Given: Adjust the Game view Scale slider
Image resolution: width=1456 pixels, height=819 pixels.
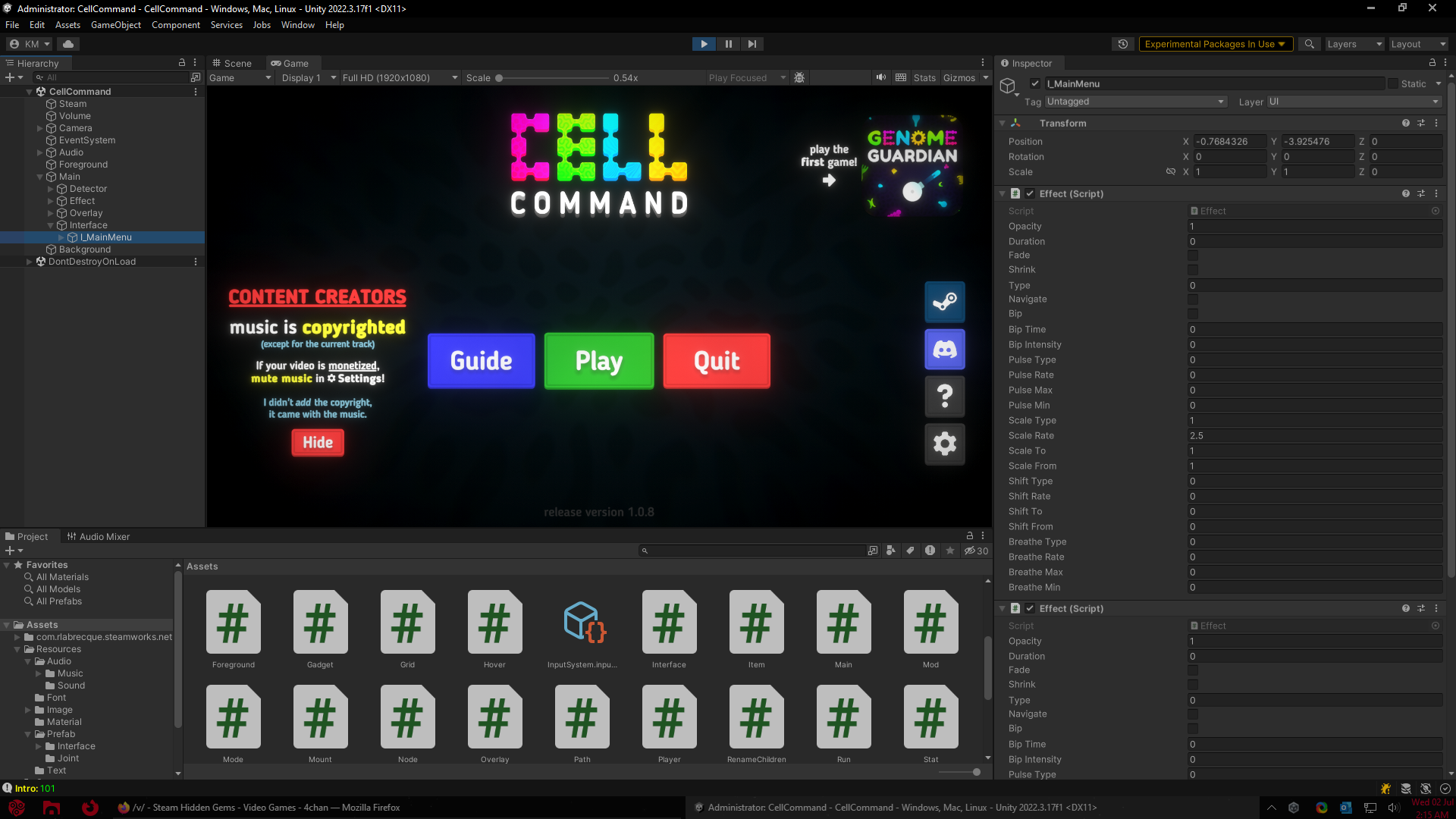Looking at the screenshot, I should 552,78.
